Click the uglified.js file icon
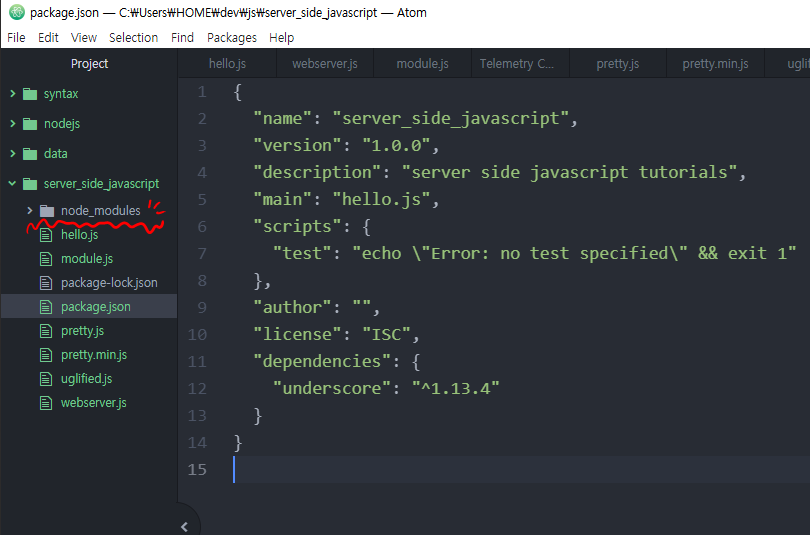The image size is (810, 535). coord(46,379)
